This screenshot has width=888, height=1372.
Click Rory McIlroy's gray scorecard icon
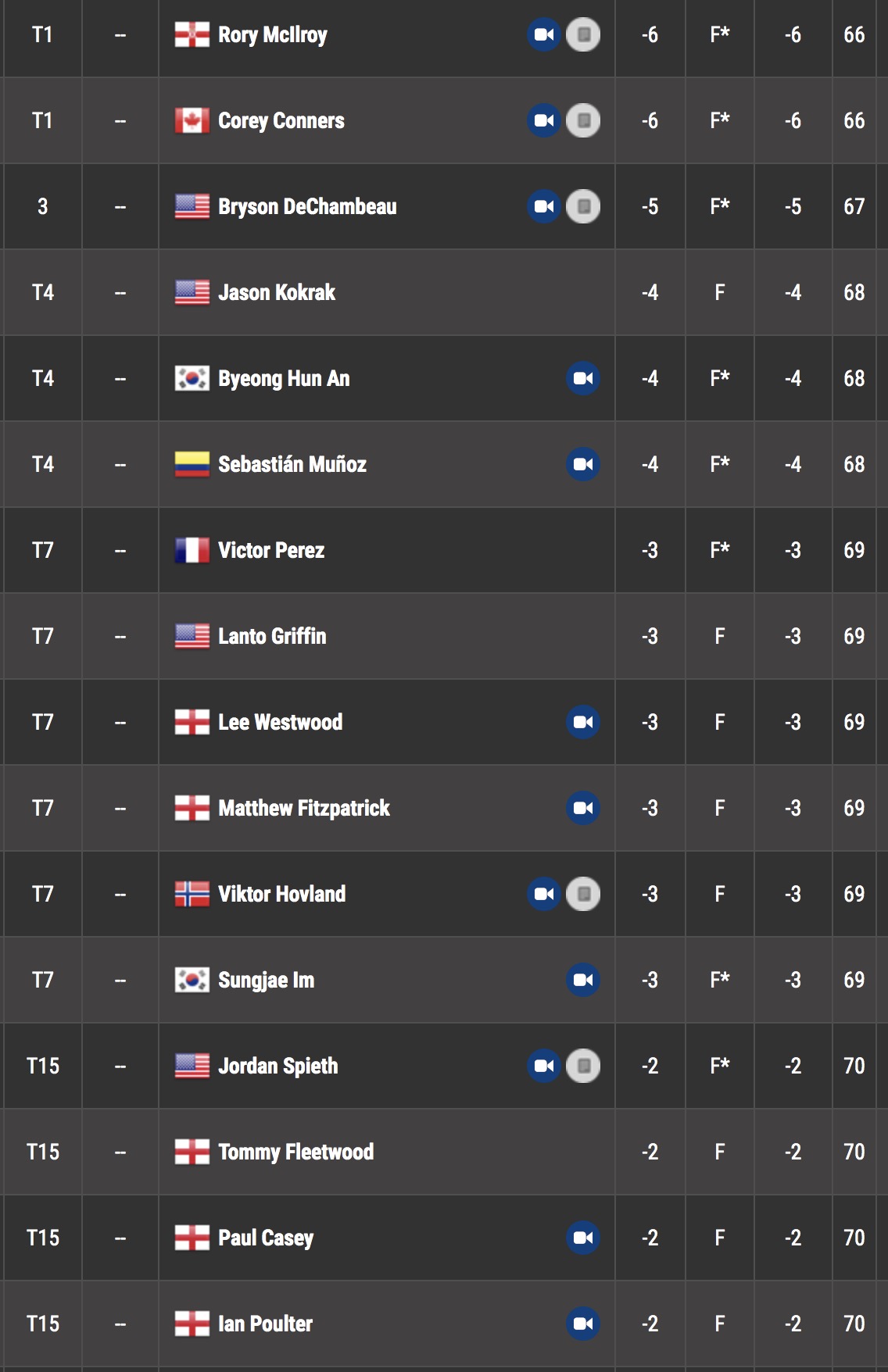583,34
